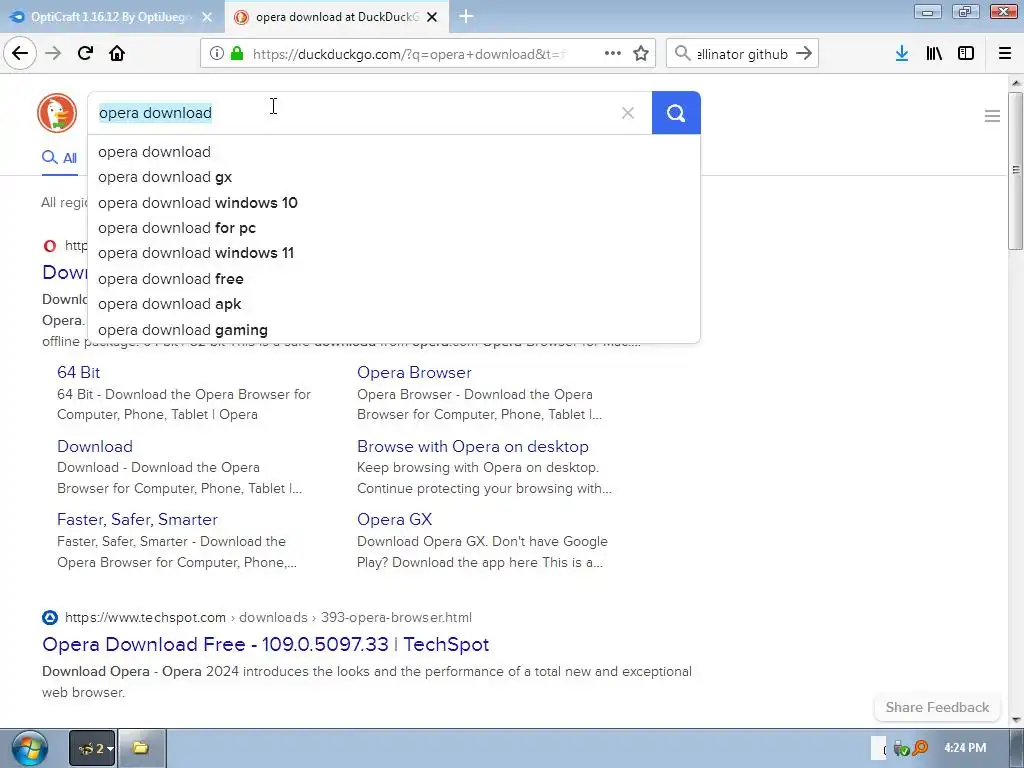Select the All results tab
The height and width of the screenshot is (768, 1024).
(x=59, y=158)
